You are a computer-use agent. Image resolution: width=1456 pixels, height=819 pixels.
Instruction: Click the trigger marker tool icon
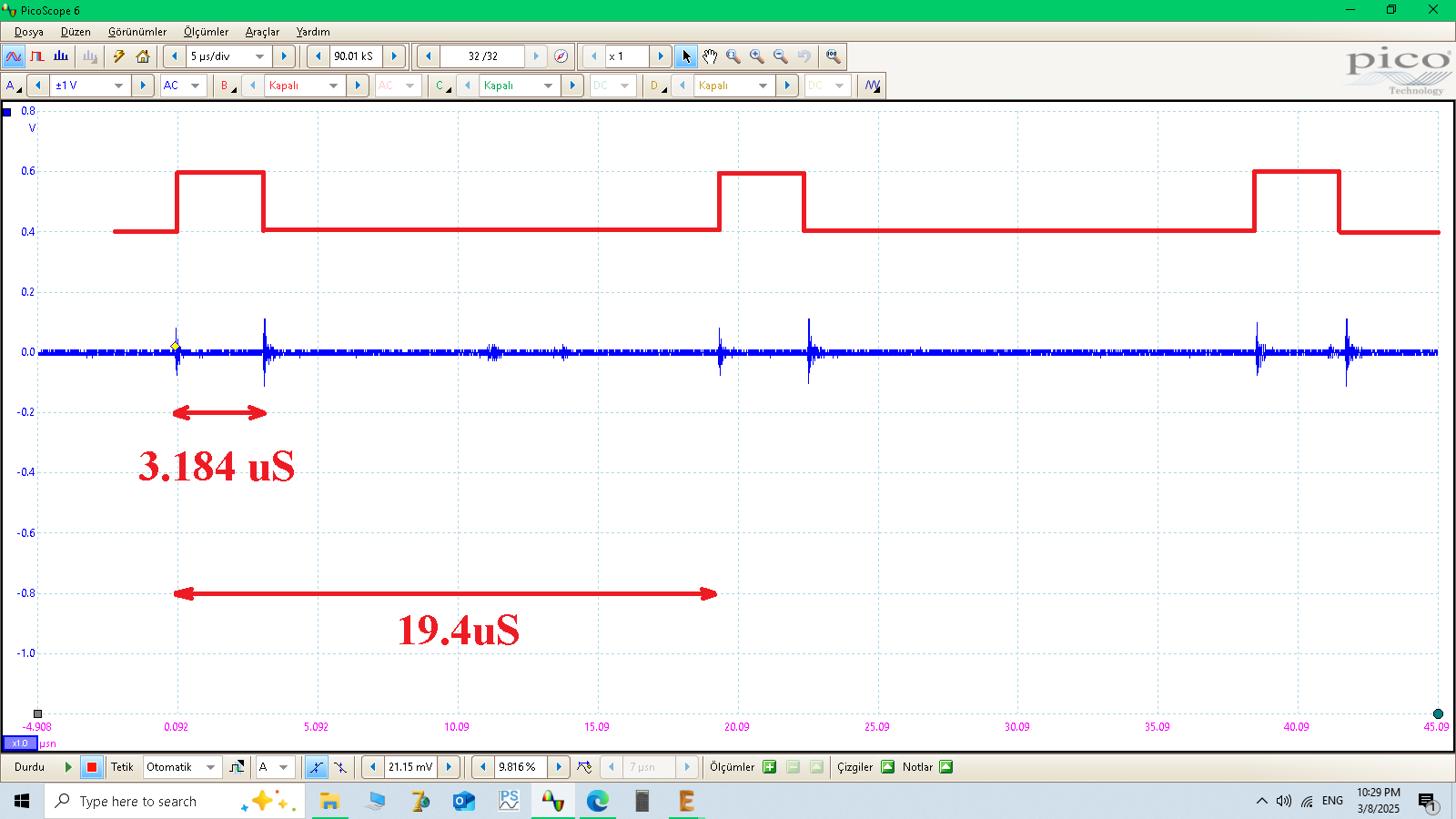(x=584, y=767)
